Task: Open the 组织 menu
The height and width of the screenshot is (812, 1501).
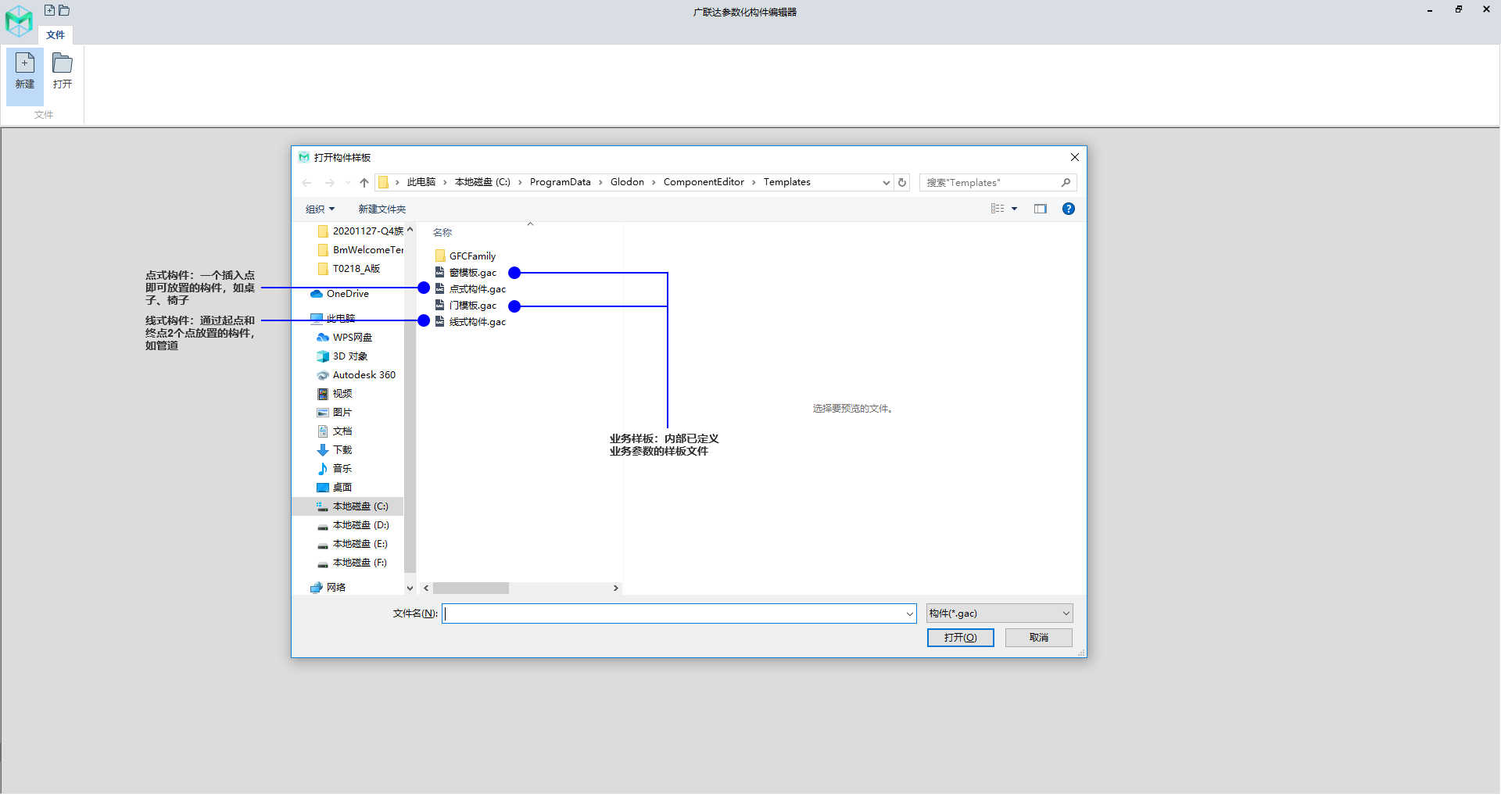Action: (320, 209)
